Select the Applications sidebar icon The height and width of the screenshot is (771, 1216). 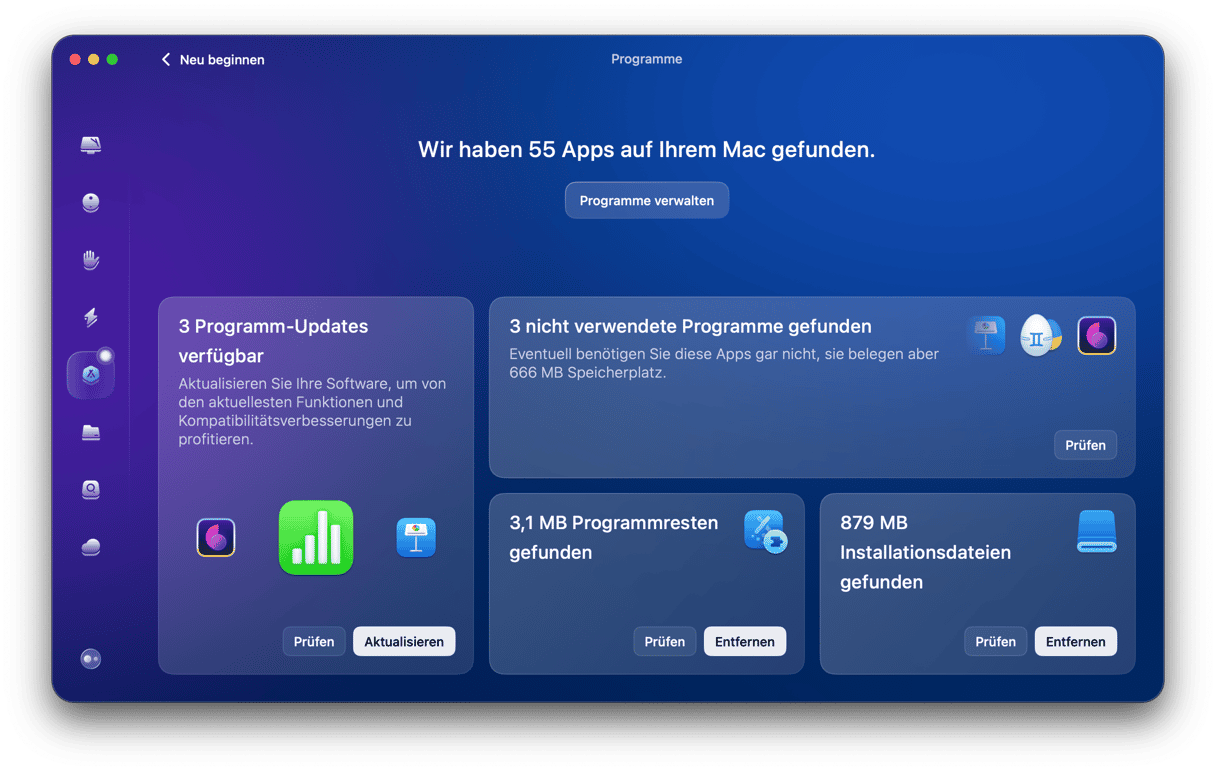click(x=91, y=375)
